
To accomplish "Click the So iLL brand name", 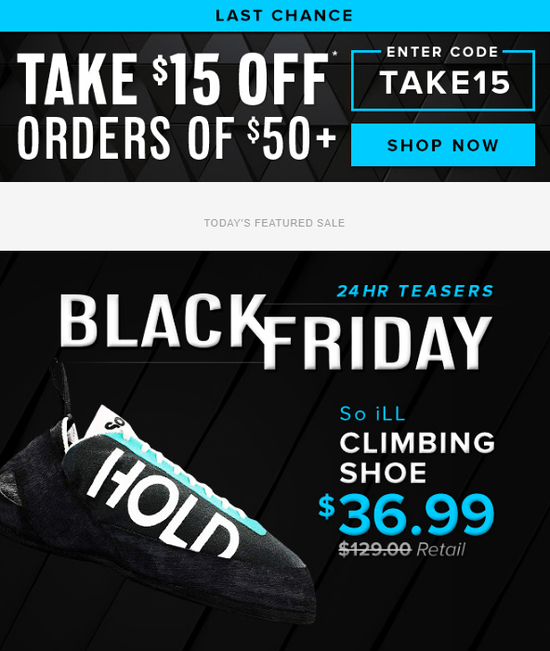I will point(372,414).
